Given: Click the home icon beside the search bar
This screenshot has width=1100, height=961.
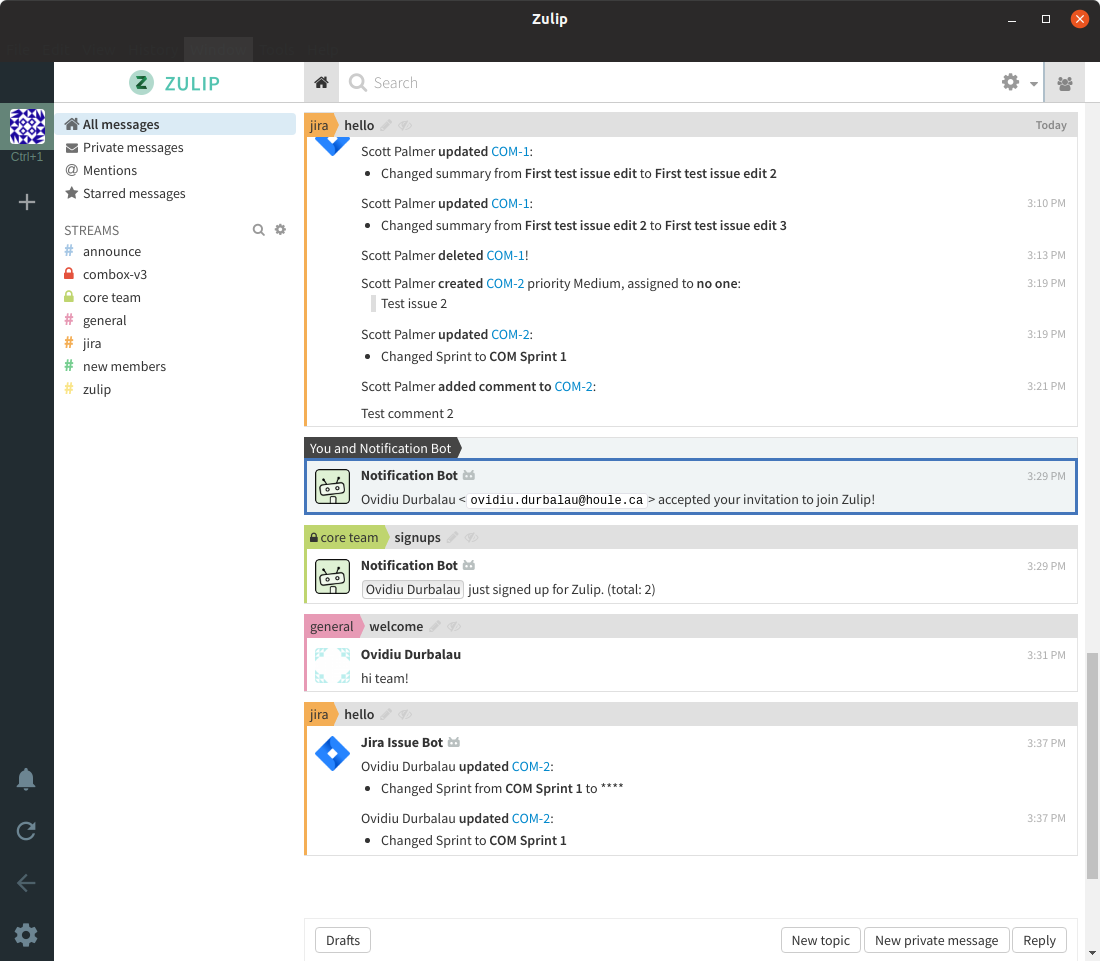Looking at the screenshot, I should [x=321, y=83].
